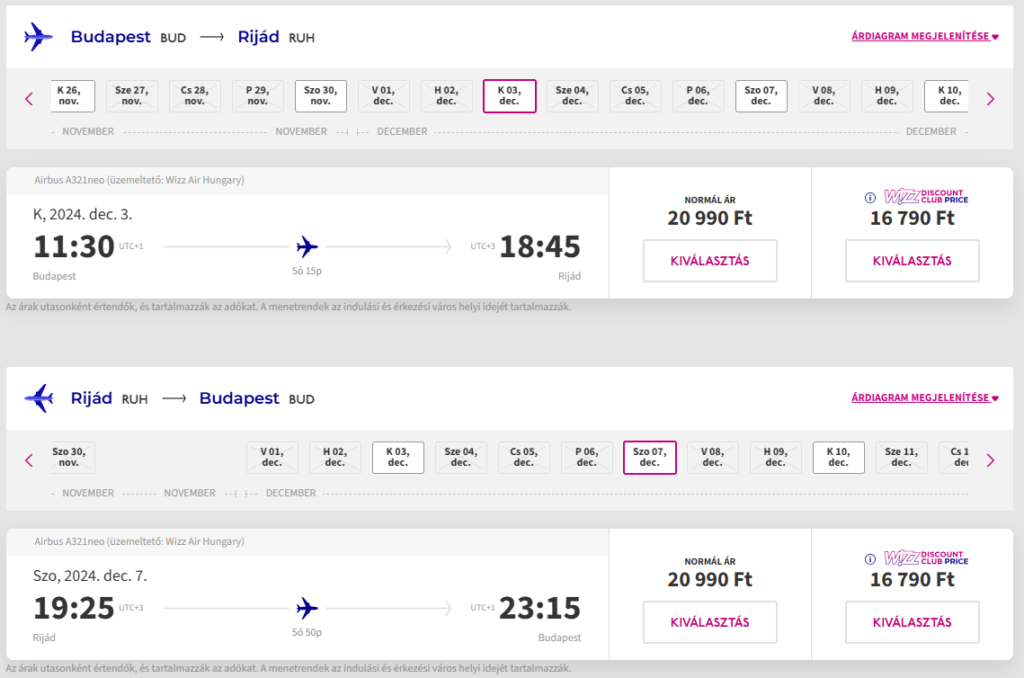This screenshot has width=1024, height=678.
Task: Choose return date K 03, dec.
Action: pyautogui.click(x=398, y=457)
